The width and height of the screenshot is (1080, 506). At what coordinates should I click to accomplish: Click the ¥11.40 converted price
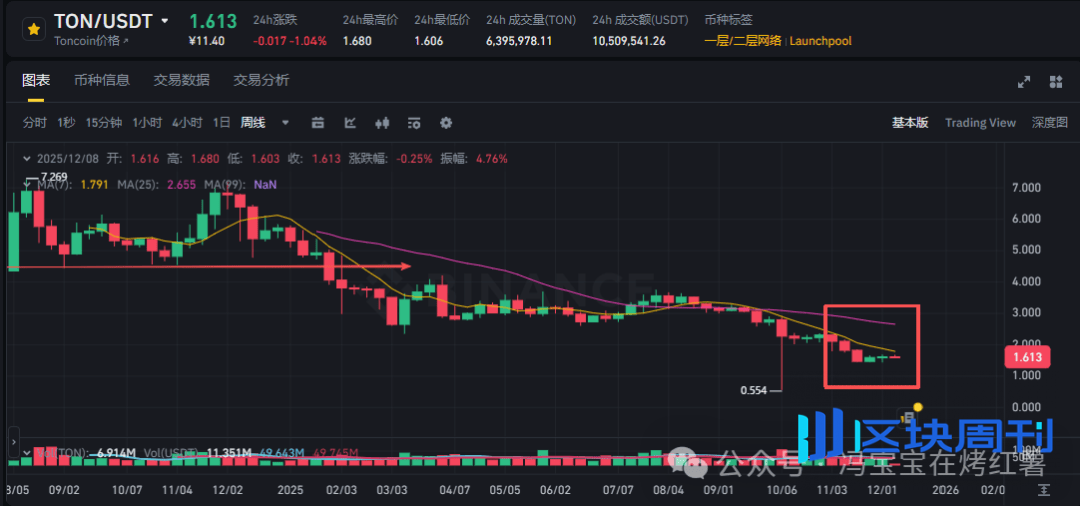coord(206,41)
